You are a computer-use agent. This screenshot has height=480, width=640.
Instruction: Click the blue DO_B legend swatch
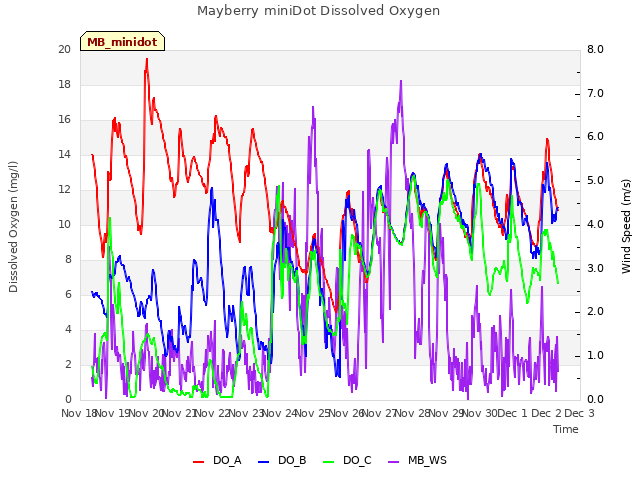[x=264, y=461]
